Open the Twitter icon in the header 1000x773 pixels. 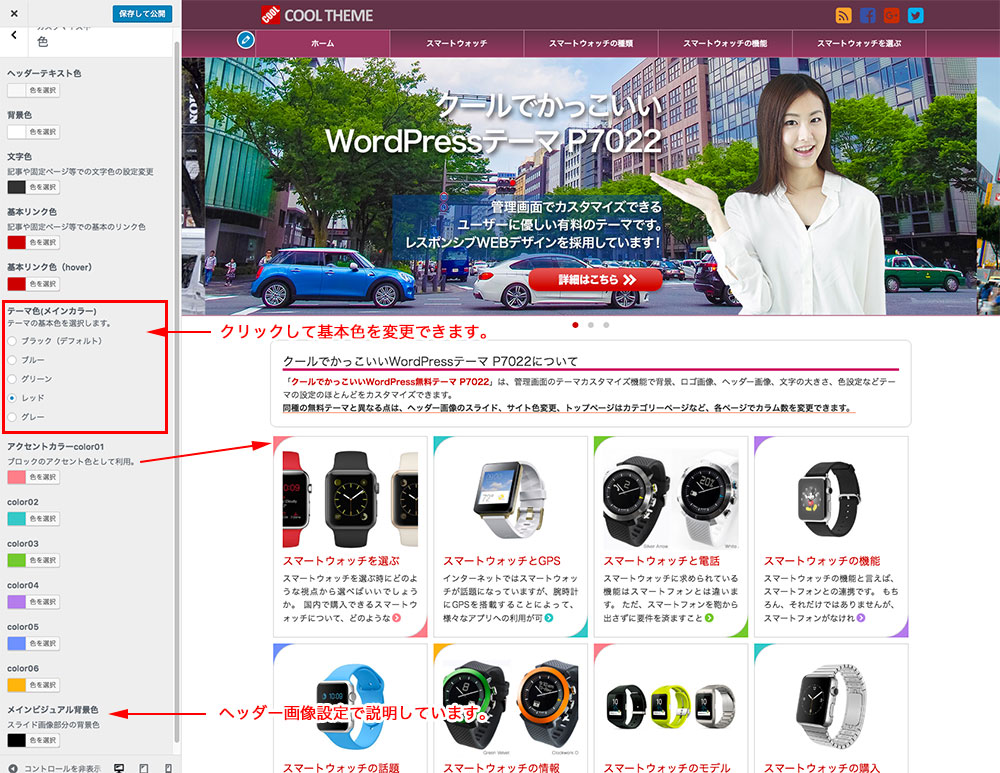(915, 15)
